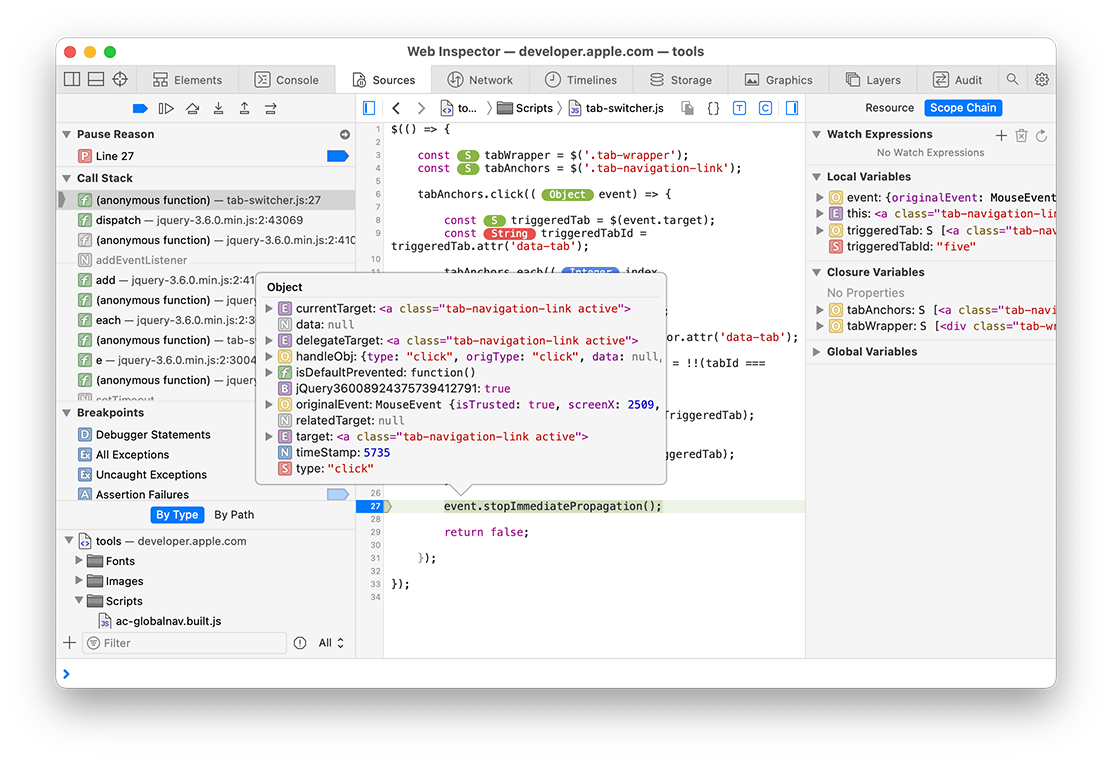The image size is (1112, 762).
Task: Click the step over icon
Action: pos(192,109)
